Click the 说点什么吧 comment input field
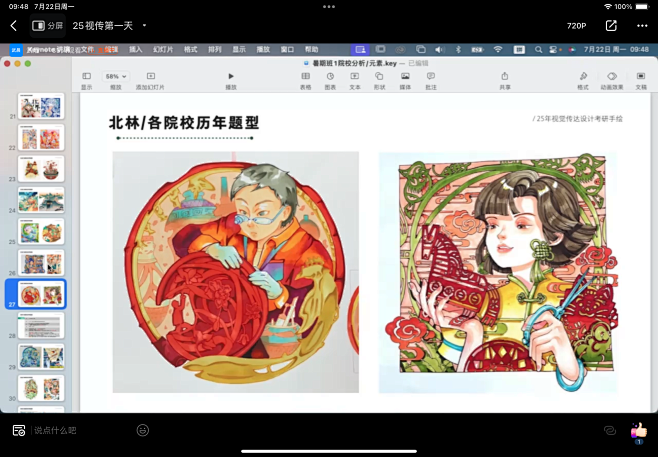Viewport: 658px width, 457px height. point(55,430)
